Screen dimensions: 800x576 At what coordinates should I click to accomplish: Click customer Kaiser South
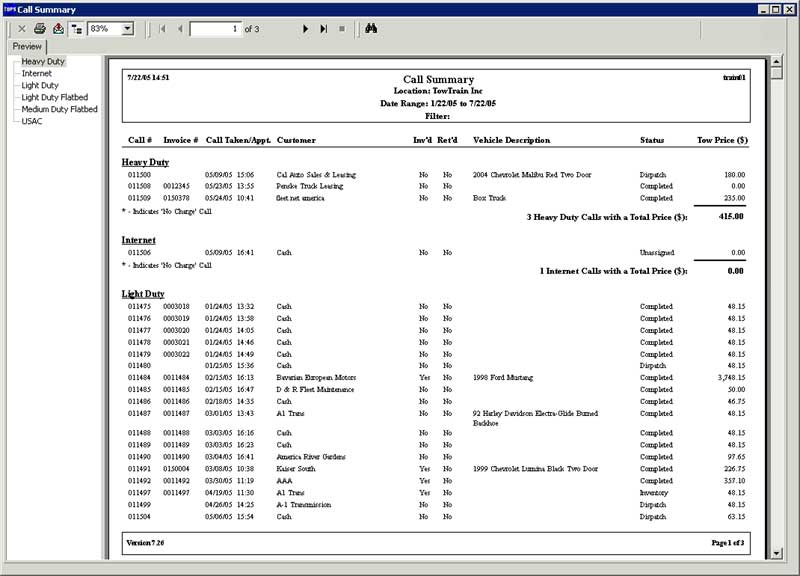pyautogui.click(x=296, y=469)
